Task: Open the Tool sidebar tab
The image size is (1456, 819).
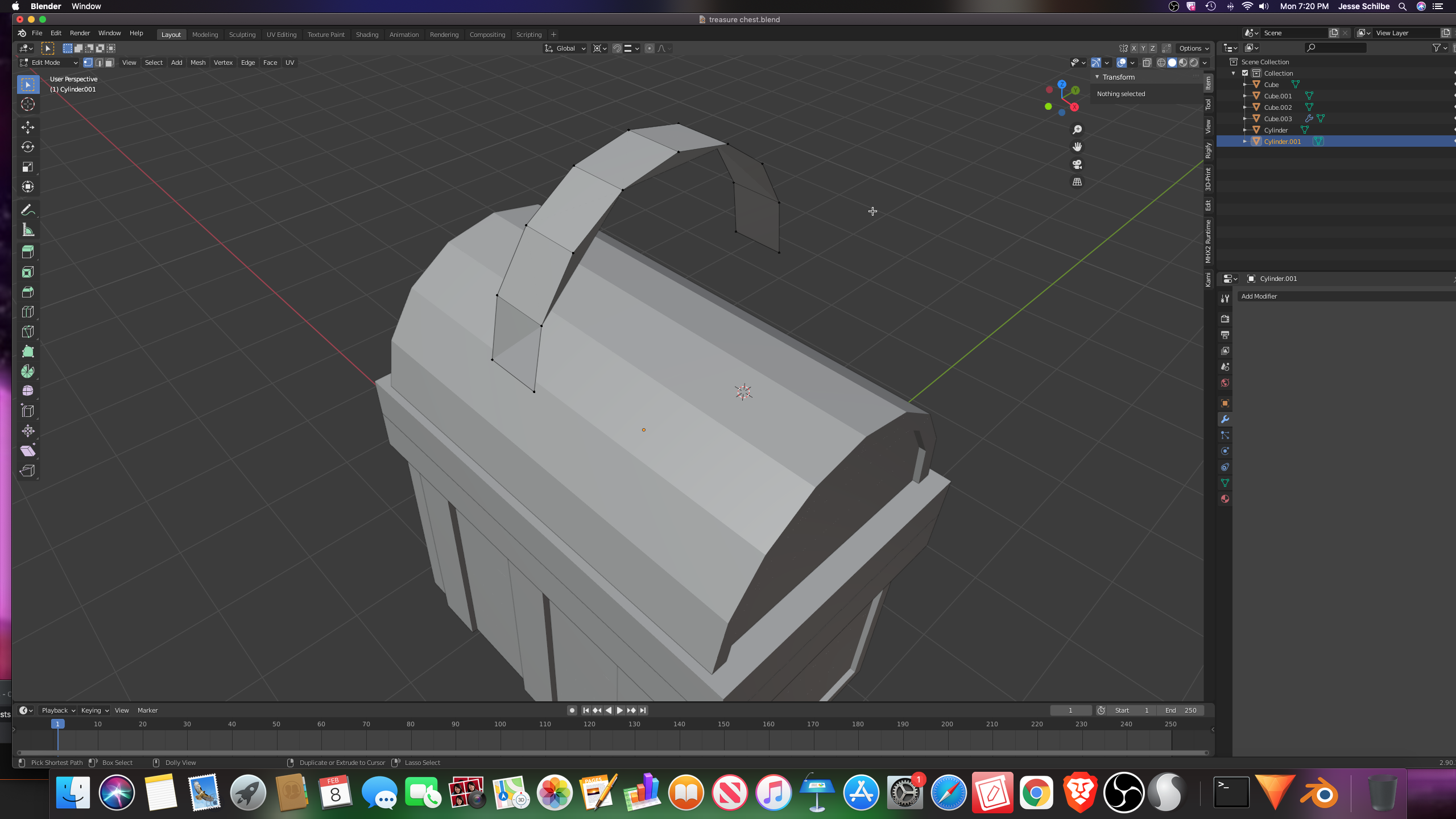Action: [x=1208, y=105]
